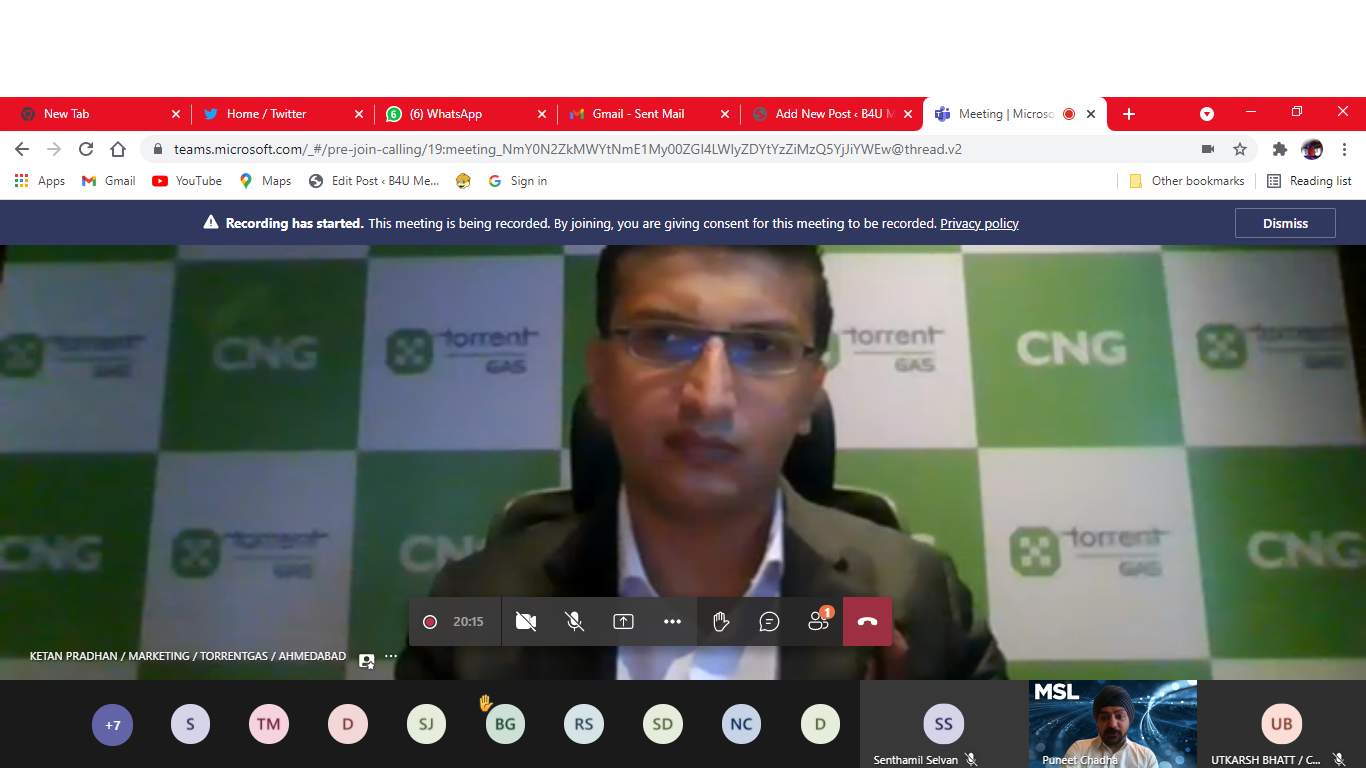
Task: Dismiss the recording notification banner
Action: click(1285, 223)
